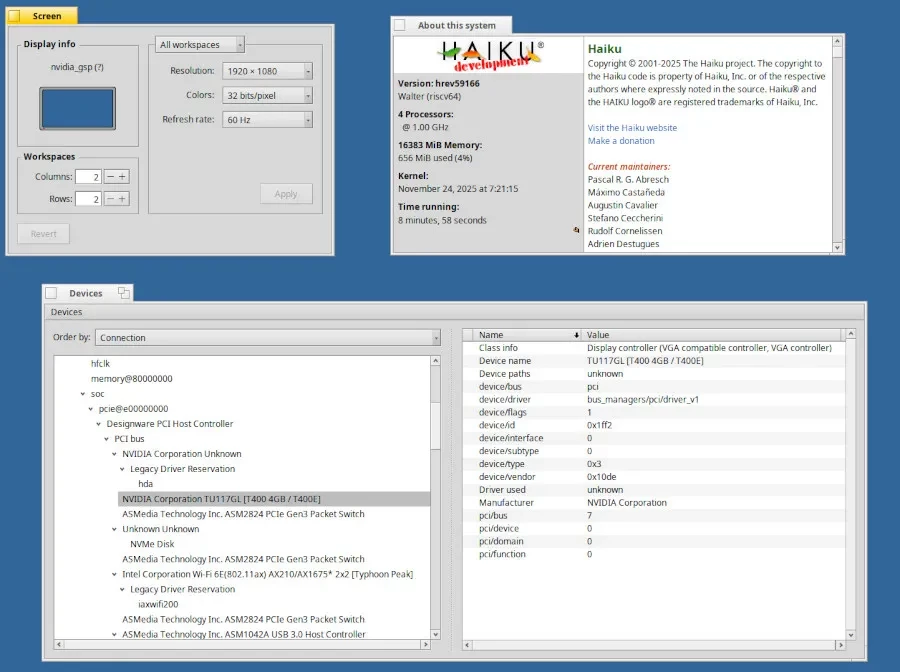Open the All workspaces selector
This screenshot has width=900, height=672.
tap(200, 45)
